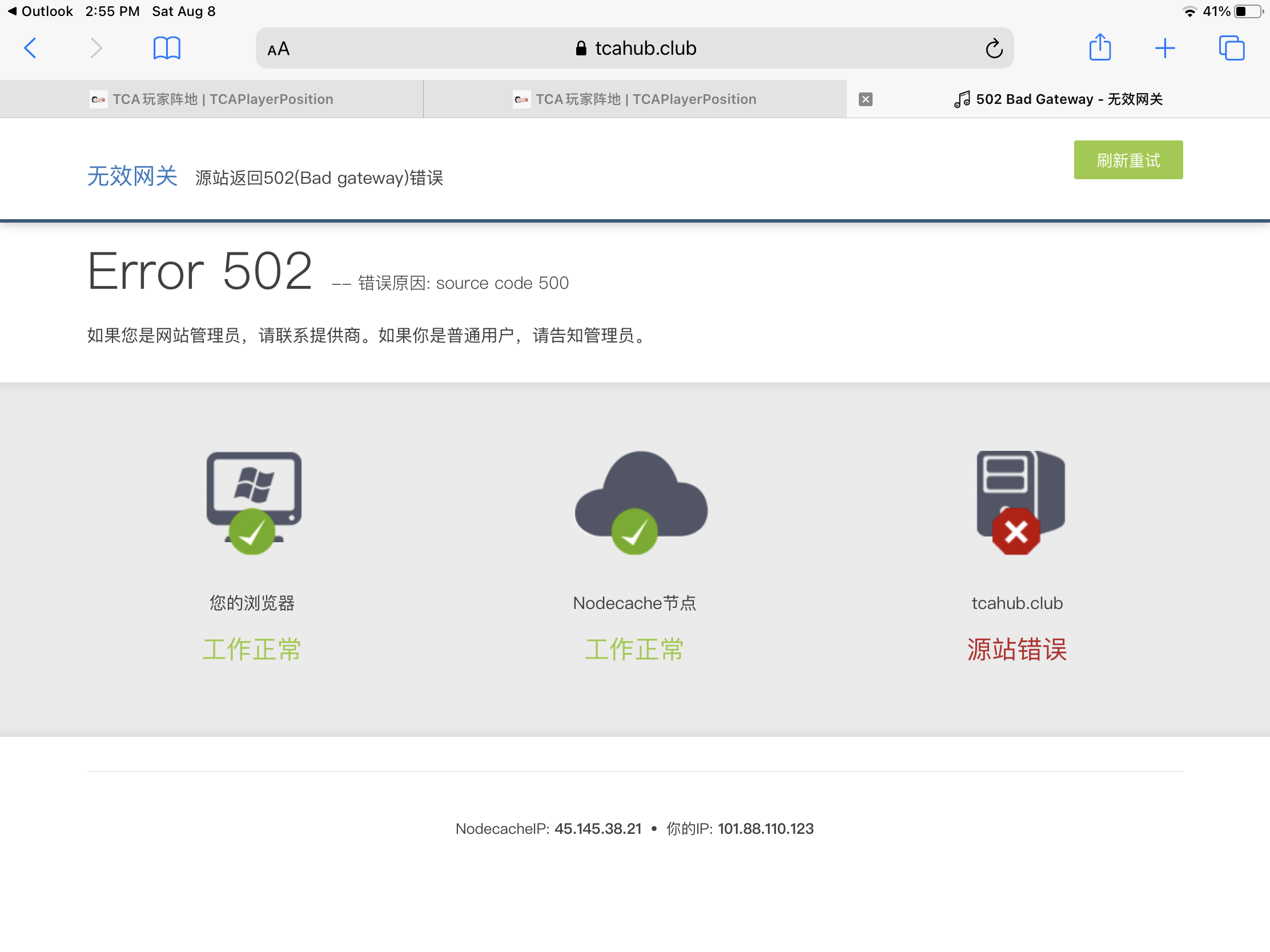
Task: Go back with the Safari back arrow
Action: (x=30, y=48)
